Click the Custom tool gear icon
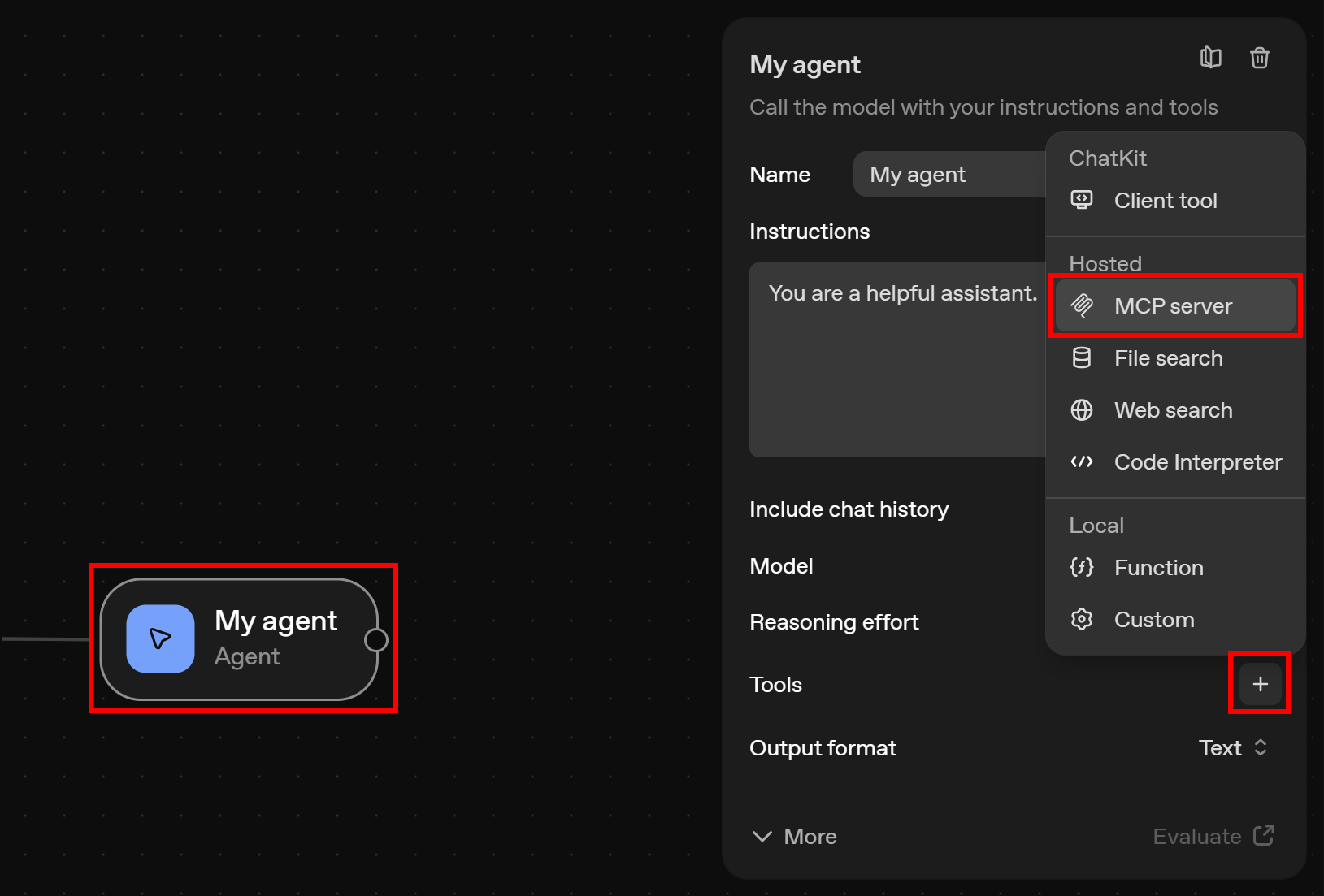1324x896 pixels. pos(1081,620)
